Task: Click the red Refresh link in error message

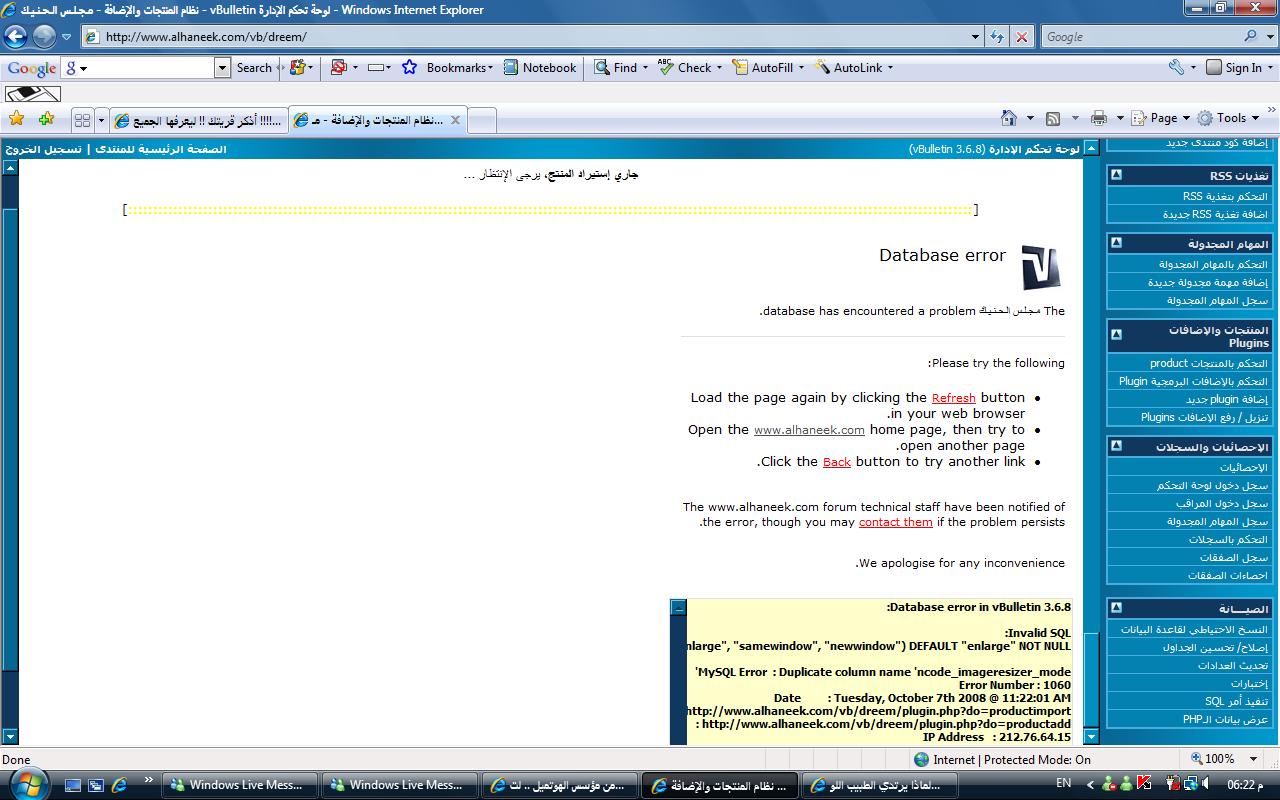Action: point(953,398)
